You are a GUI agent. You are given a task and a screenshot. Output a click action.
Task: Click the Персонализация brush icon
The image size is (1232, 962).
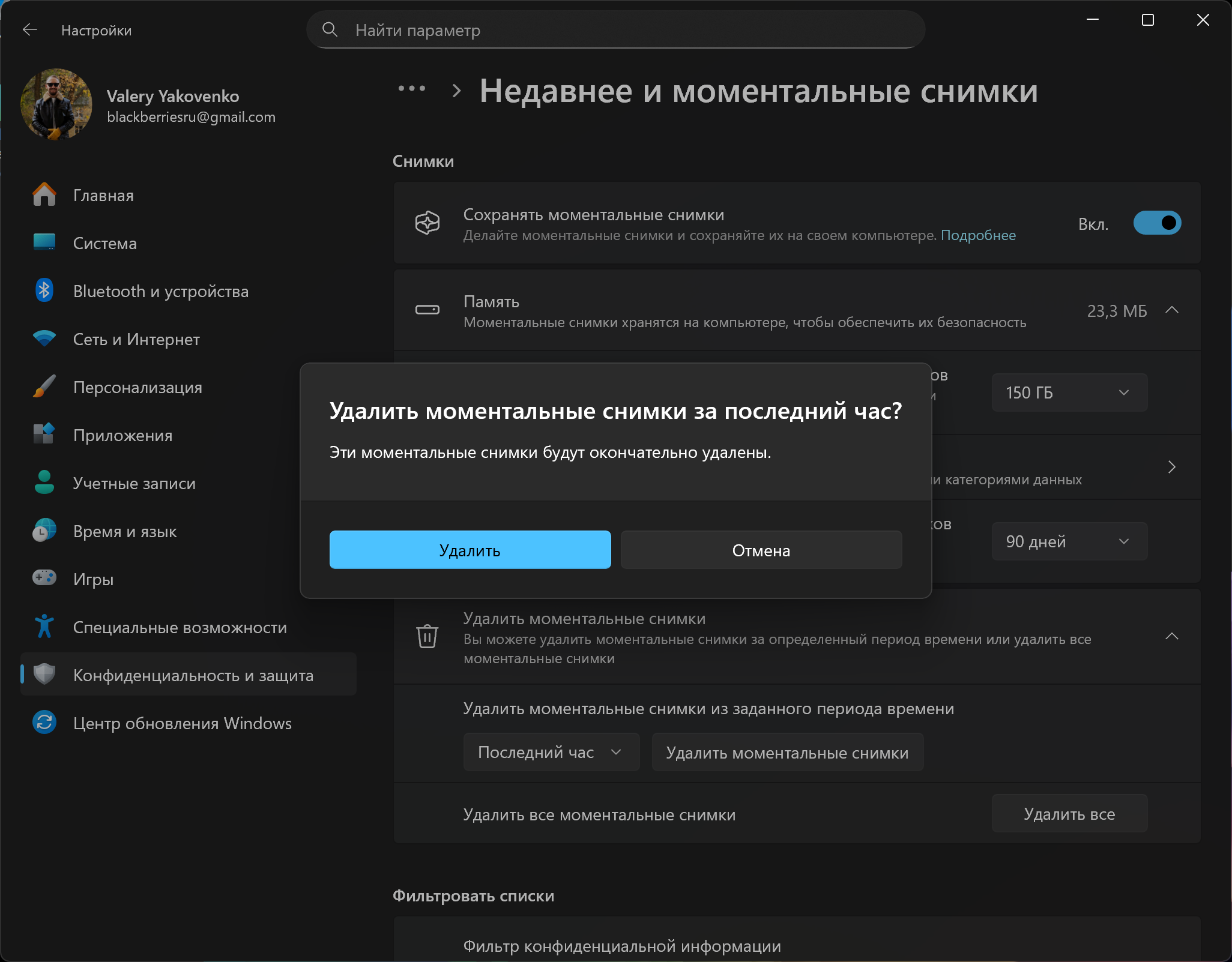[44, 387]
